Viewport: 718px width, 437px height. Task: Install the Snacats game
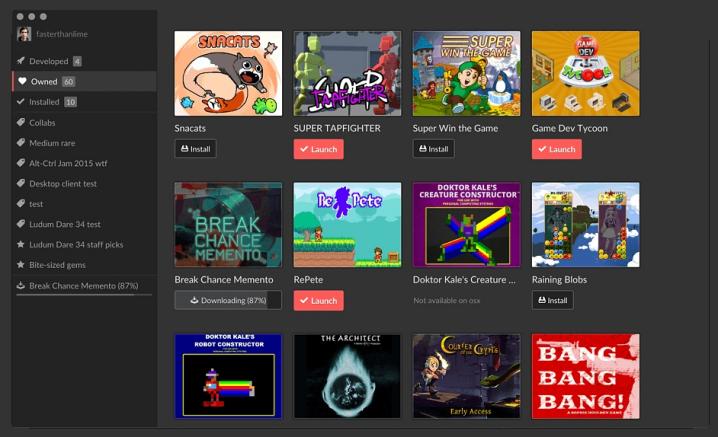tap(196, 149)
